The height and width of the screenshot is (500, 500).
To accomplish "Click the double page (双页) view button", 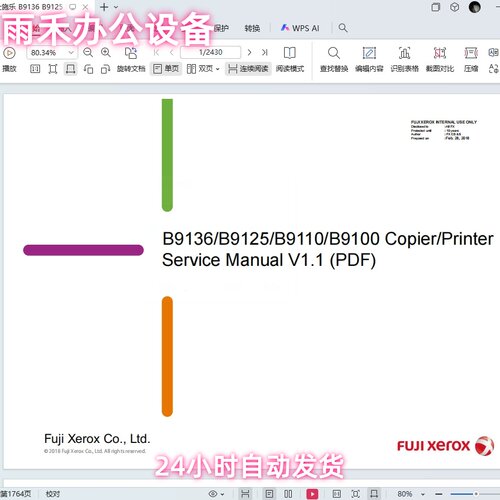I will point(200,69).
